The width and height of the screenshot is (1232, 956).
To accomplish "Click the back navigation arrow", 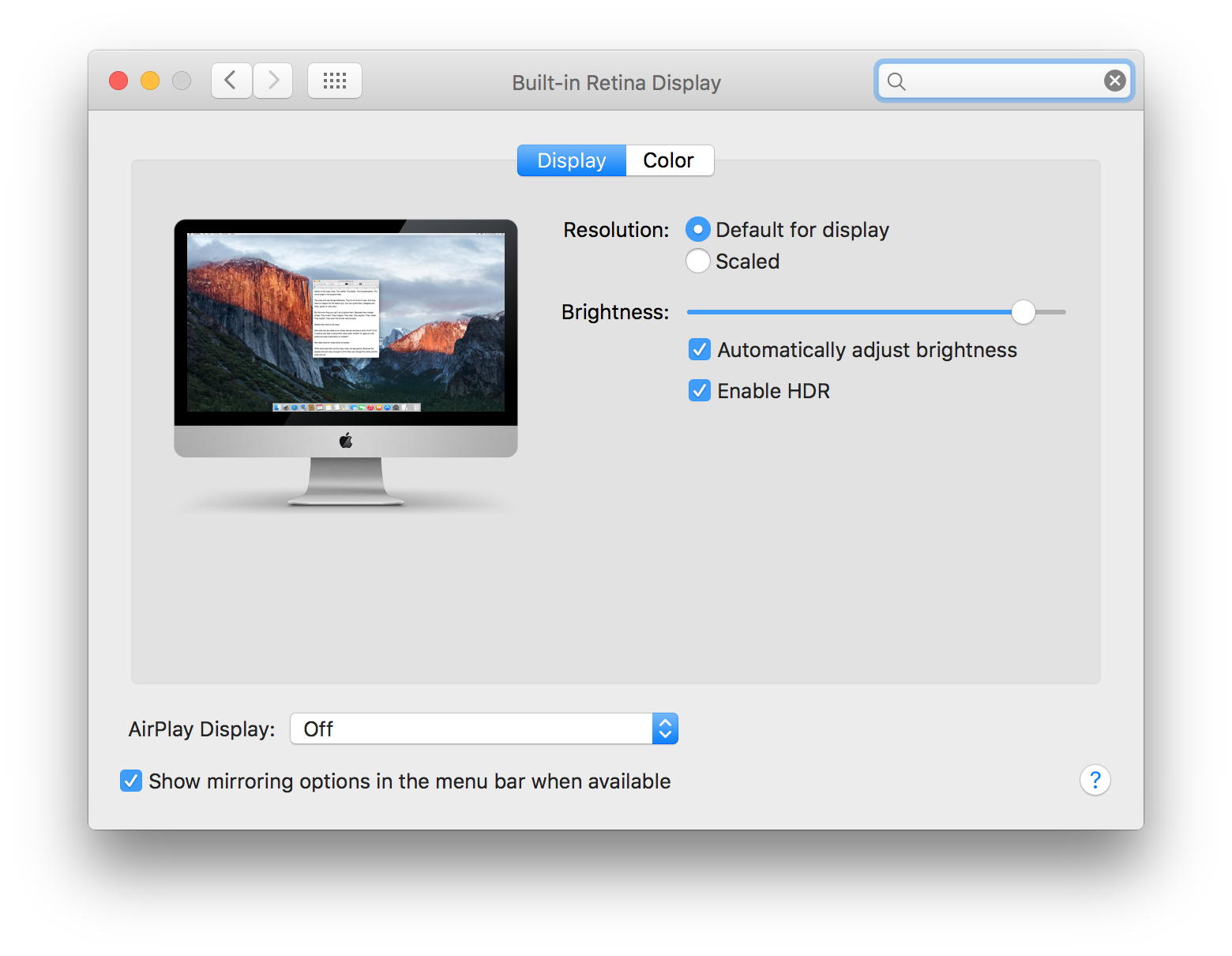I will tap(231, 80).
